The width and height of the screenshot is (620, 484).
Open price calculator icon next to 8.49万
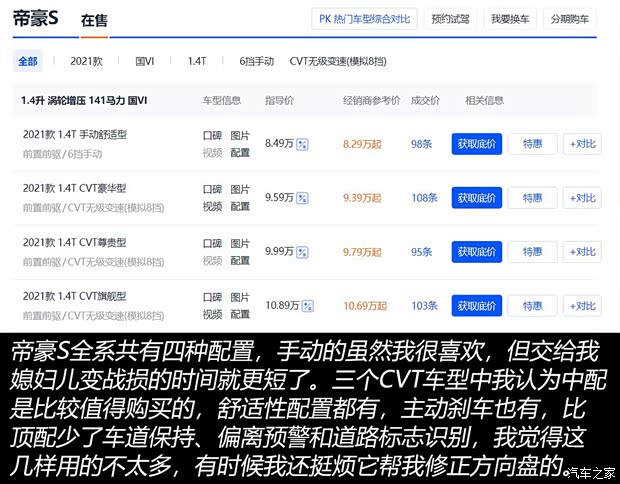302,144
